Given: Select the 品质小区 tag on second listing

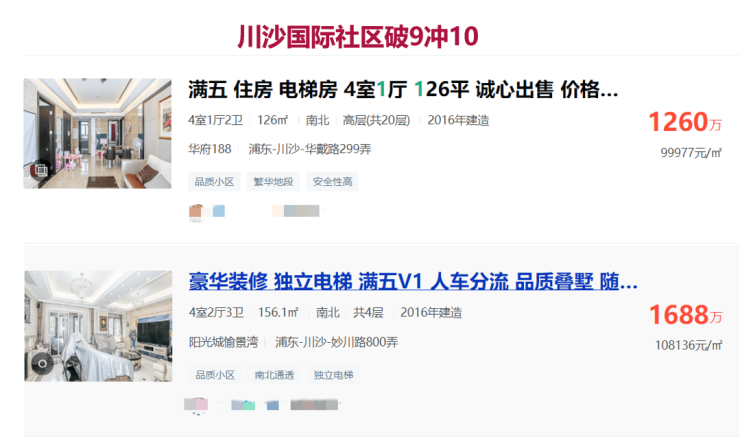Looking at the screenshot, I should pyautogui.click(x=215, y=375).
